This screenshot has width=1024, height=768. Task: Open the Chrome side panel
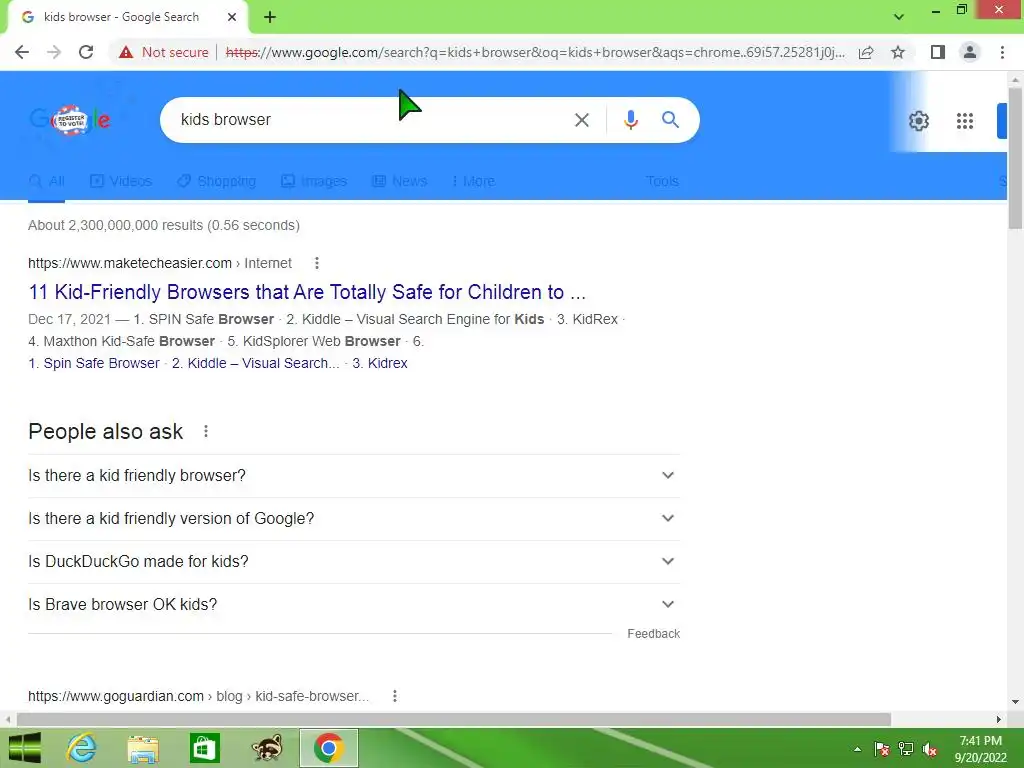938,52
